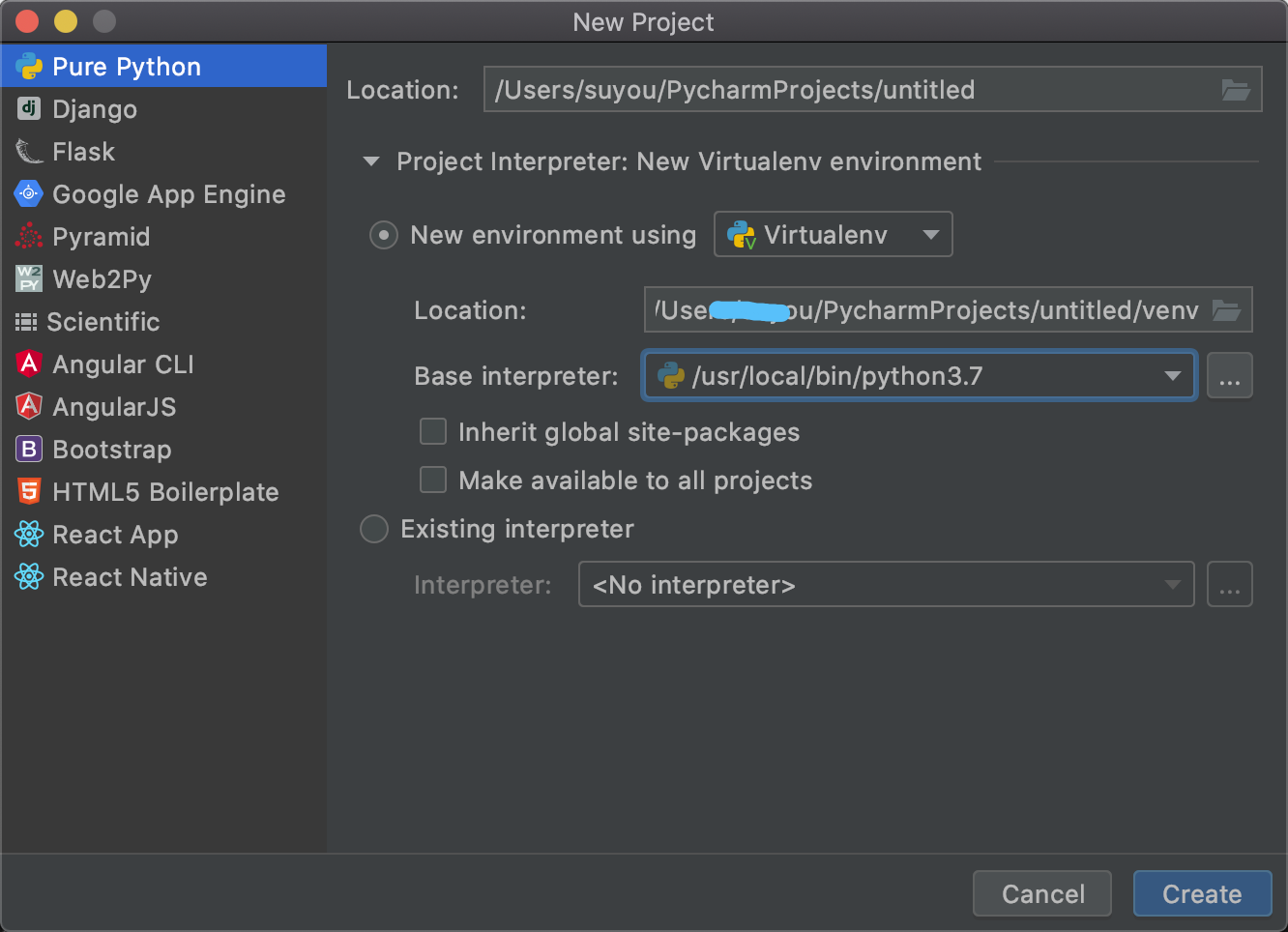Open the No interpreter dropdown
This screenshot has height=932, width=1288.
[887, 584]
